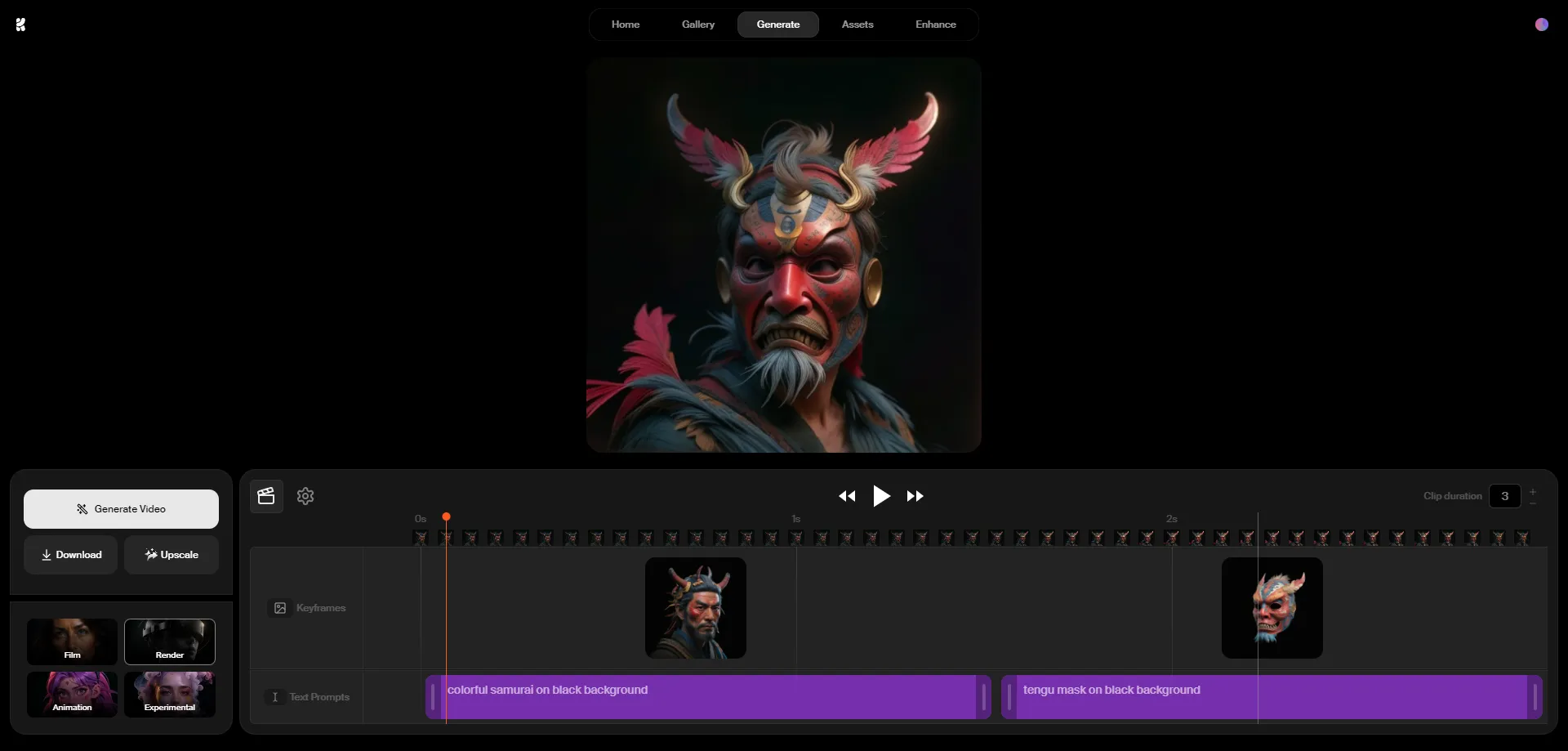Image resolution: width=1568 pixels, height=751 pixels.
Task: Click the orange playhead marker
Action: pos(446,517)
